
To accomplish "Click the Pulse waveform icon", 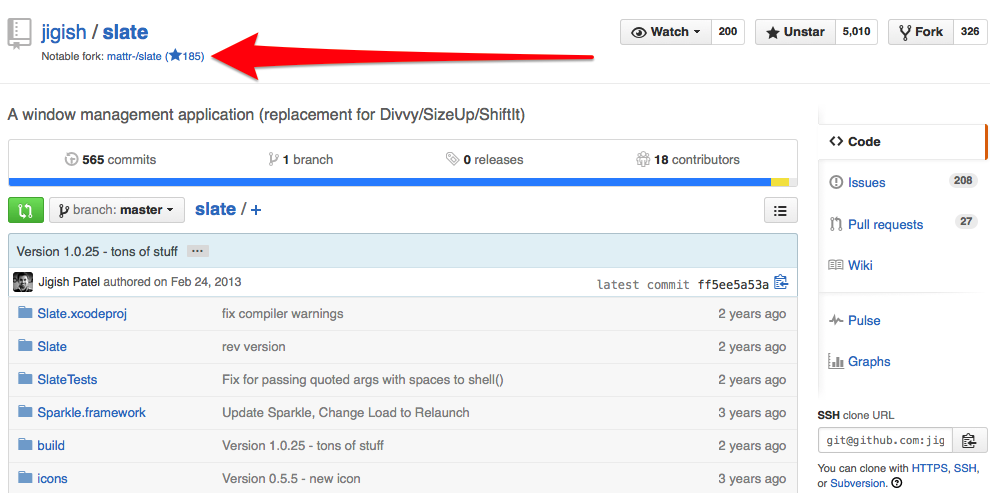I will (836, 321).
